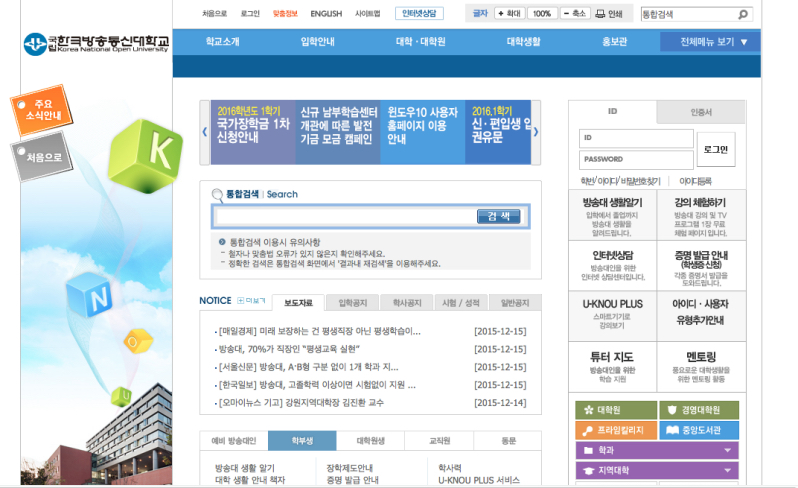Open the 대학 · 대학원 main menu

click(420, 42)
